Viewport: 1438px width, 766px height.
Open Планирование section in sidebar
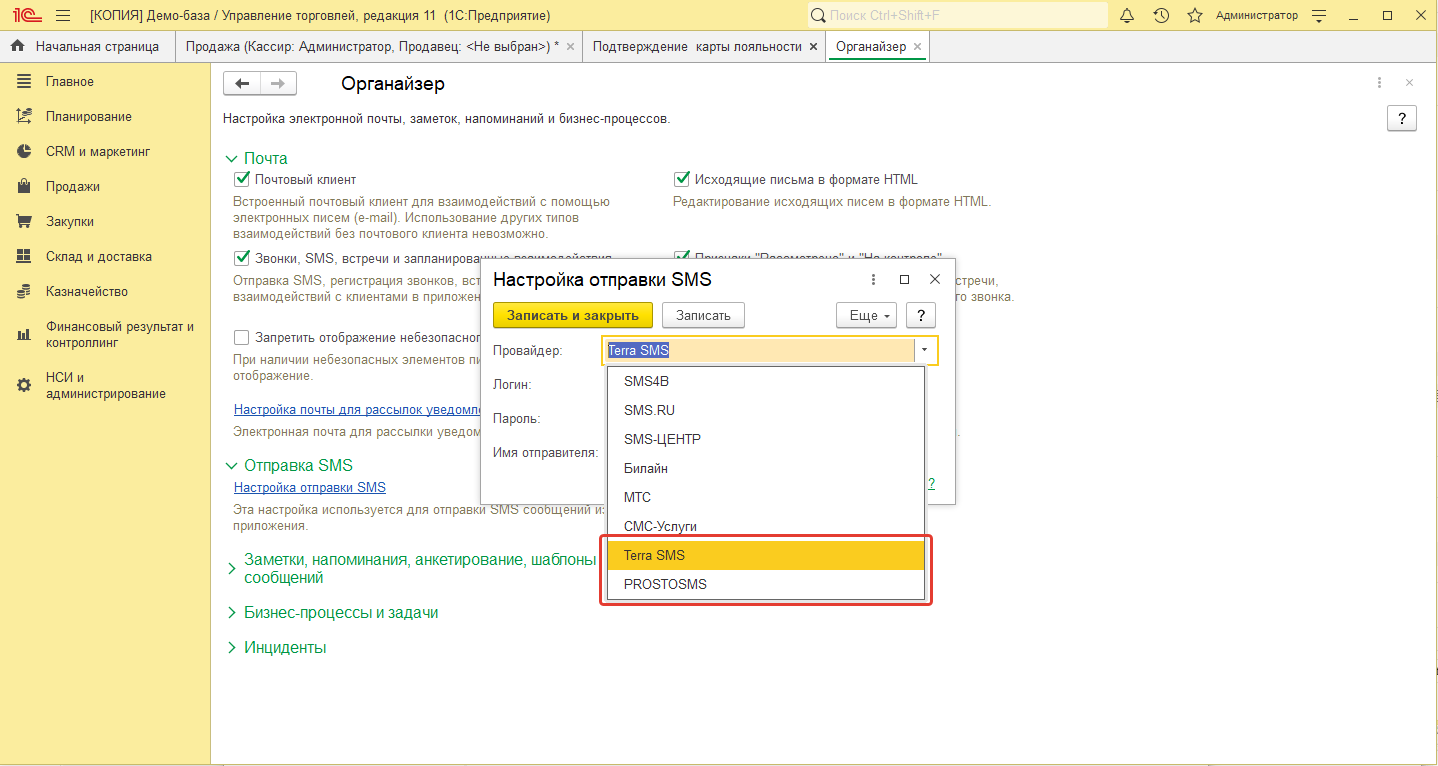[105, 116]
